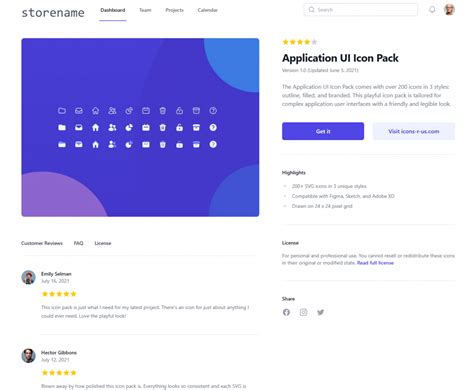Click the product preview image
This screenshot has height=390, width=474.
[140, 127]
